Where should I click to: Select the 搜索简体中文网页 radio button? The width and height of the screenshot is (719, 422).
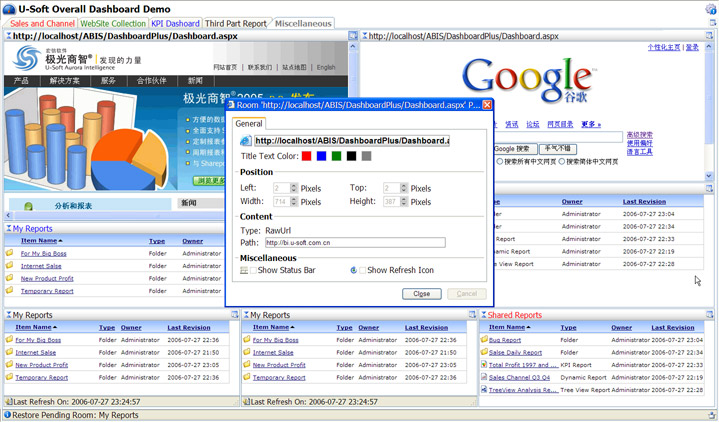click(562, 161)
